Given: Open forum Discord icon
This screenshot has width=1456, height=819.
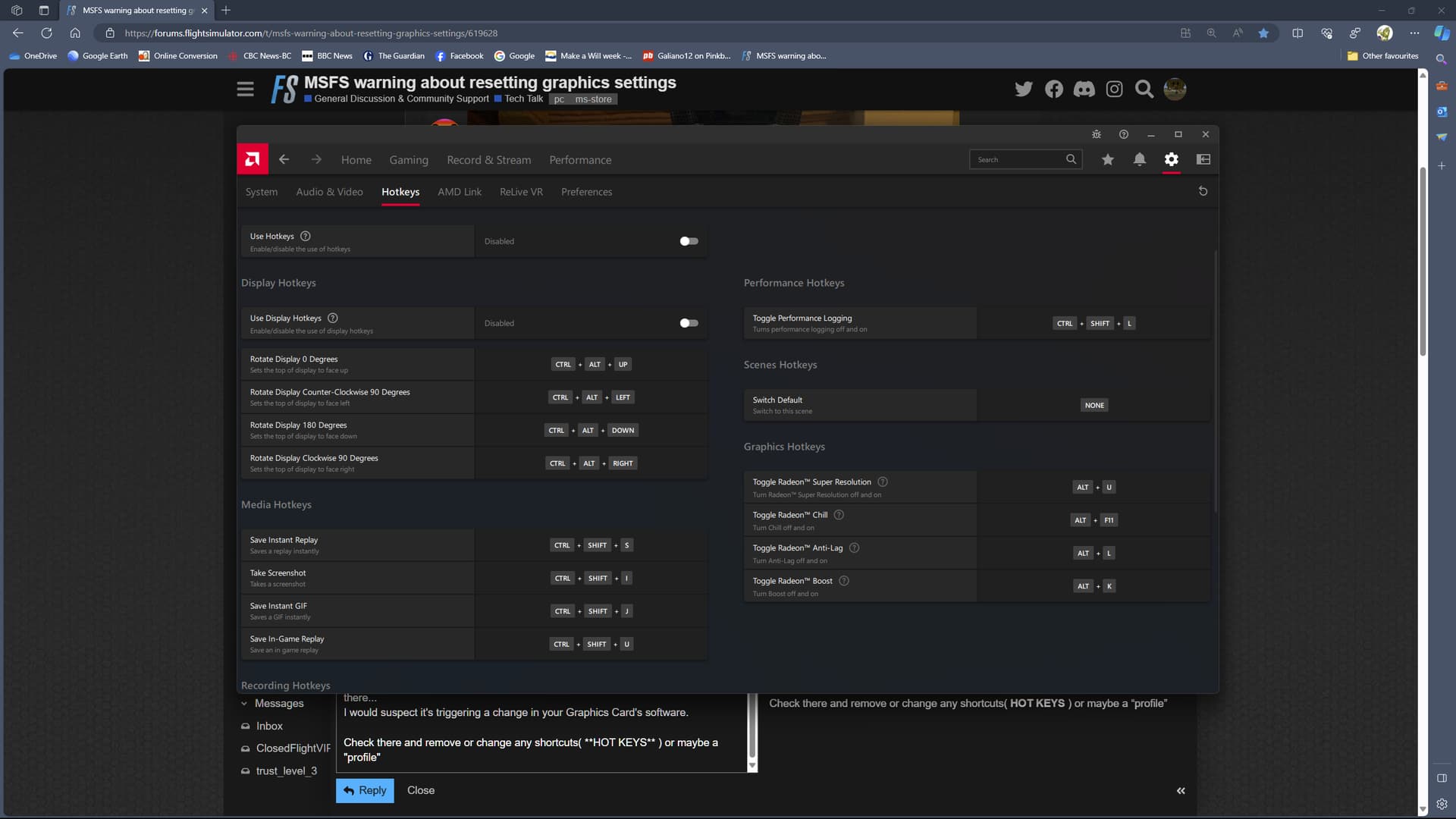Looking at the screenshot, I should tap(1084, 89).
